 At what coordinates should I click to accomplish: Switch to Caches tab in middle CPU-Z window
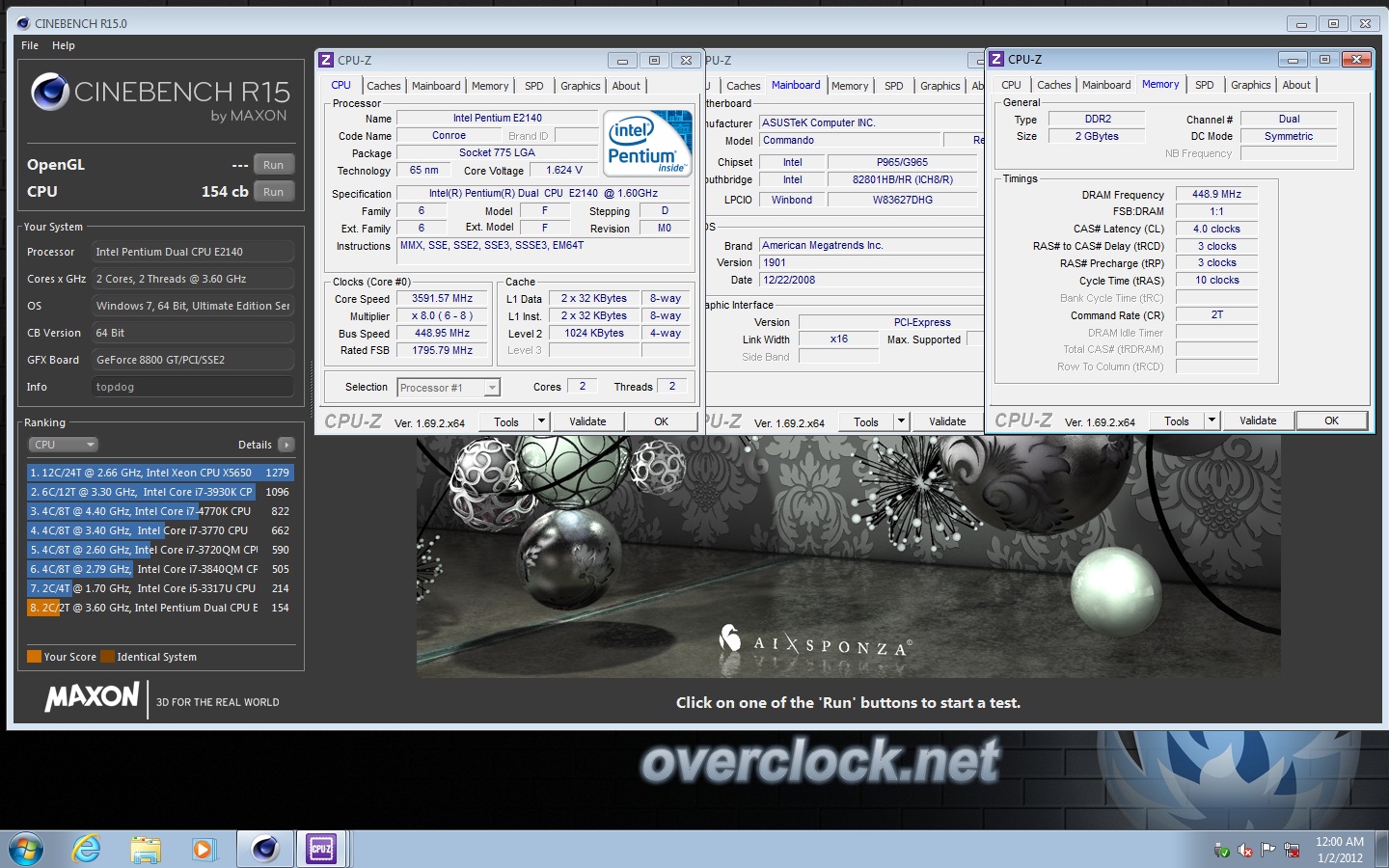tap(744, 86)
